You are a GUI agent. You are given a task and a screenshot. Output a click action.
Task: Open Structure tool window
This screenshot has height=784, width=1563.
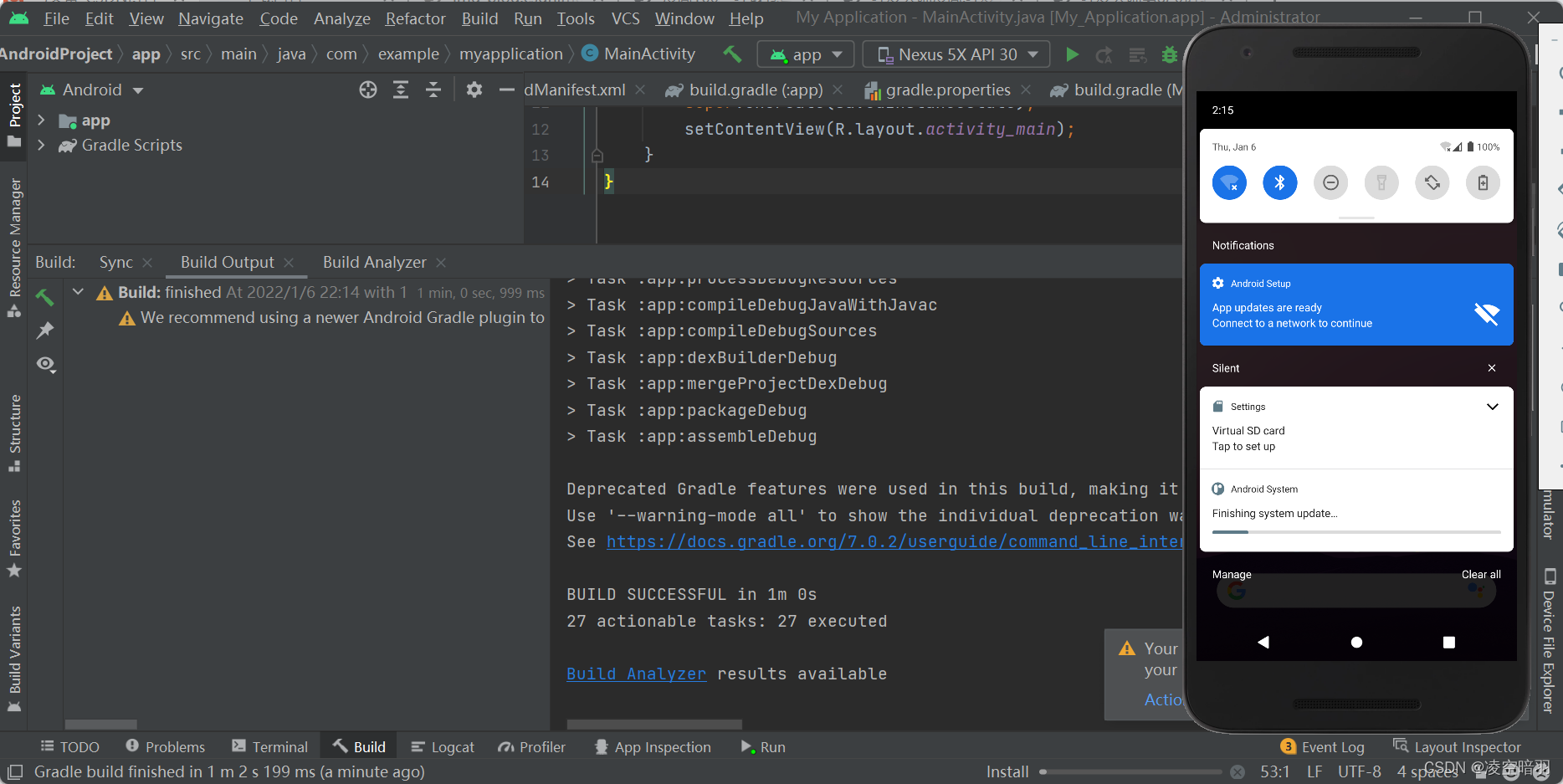[x=14, y=433]
